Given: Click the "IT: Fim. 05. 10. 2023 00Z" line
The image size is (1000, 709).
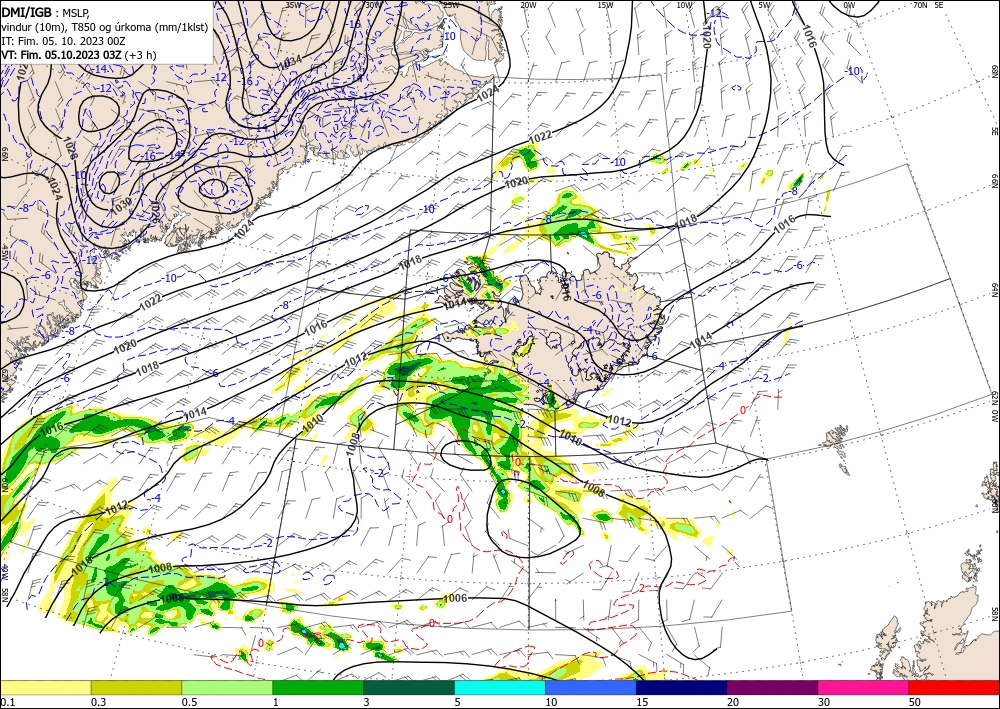Looking at the screenshot, I should (x=63, y=41).
